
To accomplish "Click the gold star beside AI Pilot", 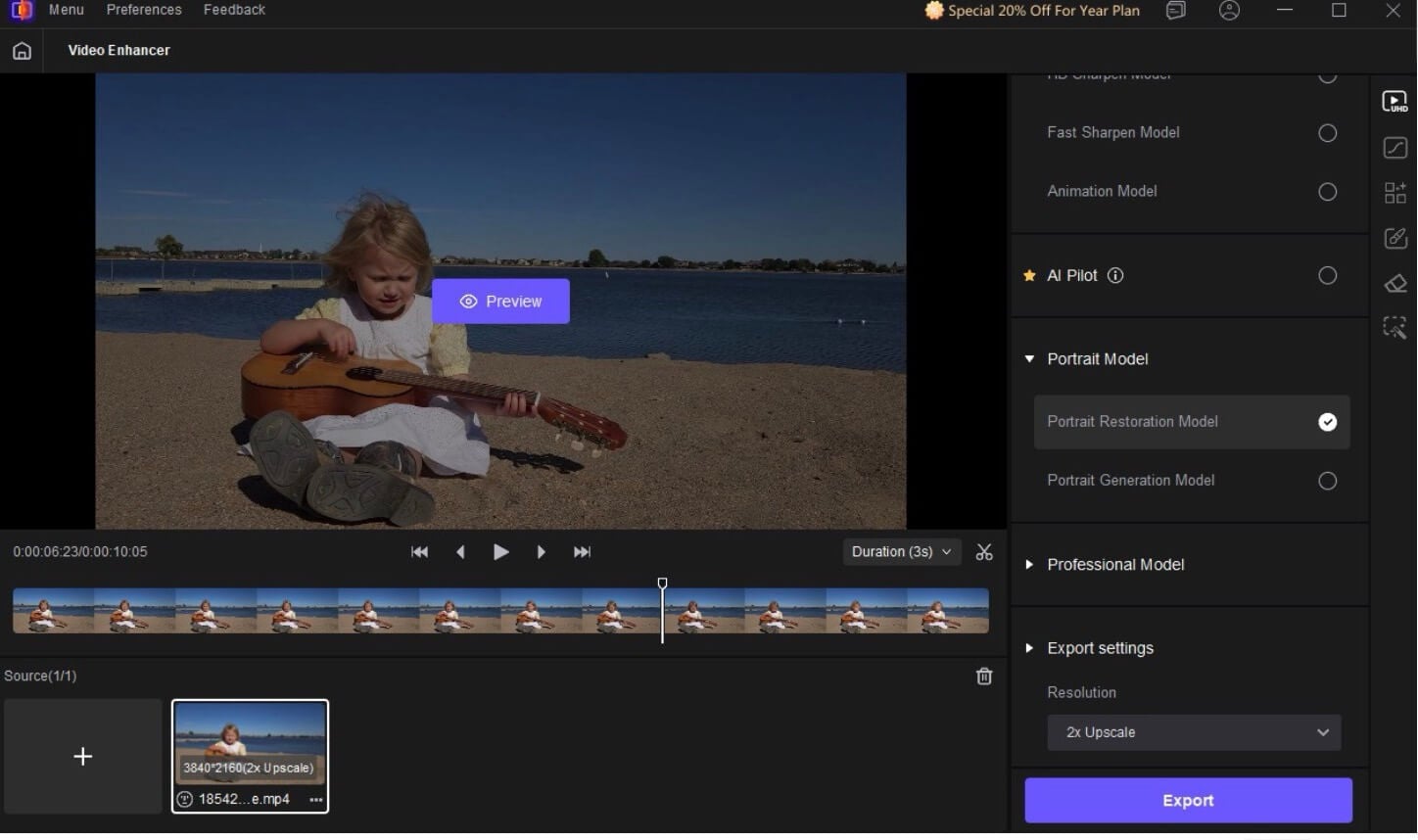I will coord(1029,276).
